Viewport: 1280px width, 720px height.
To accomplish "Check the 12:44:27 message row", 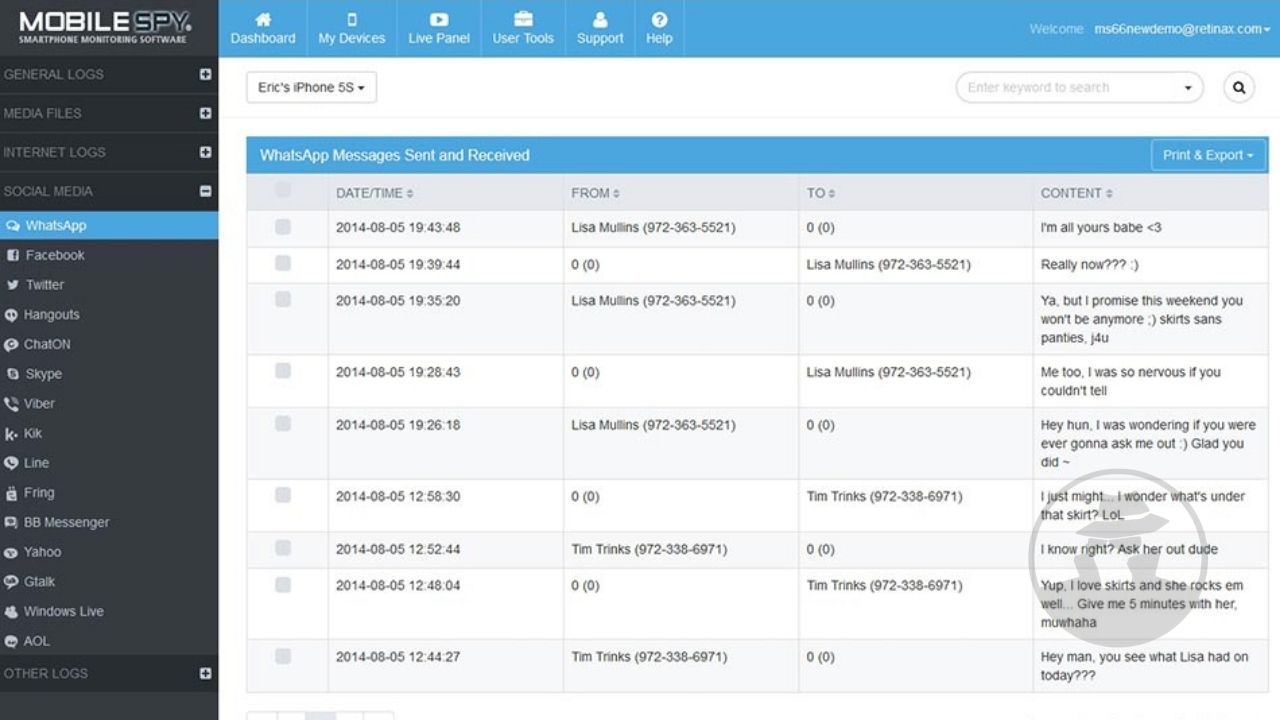I will tap(283, 656).
